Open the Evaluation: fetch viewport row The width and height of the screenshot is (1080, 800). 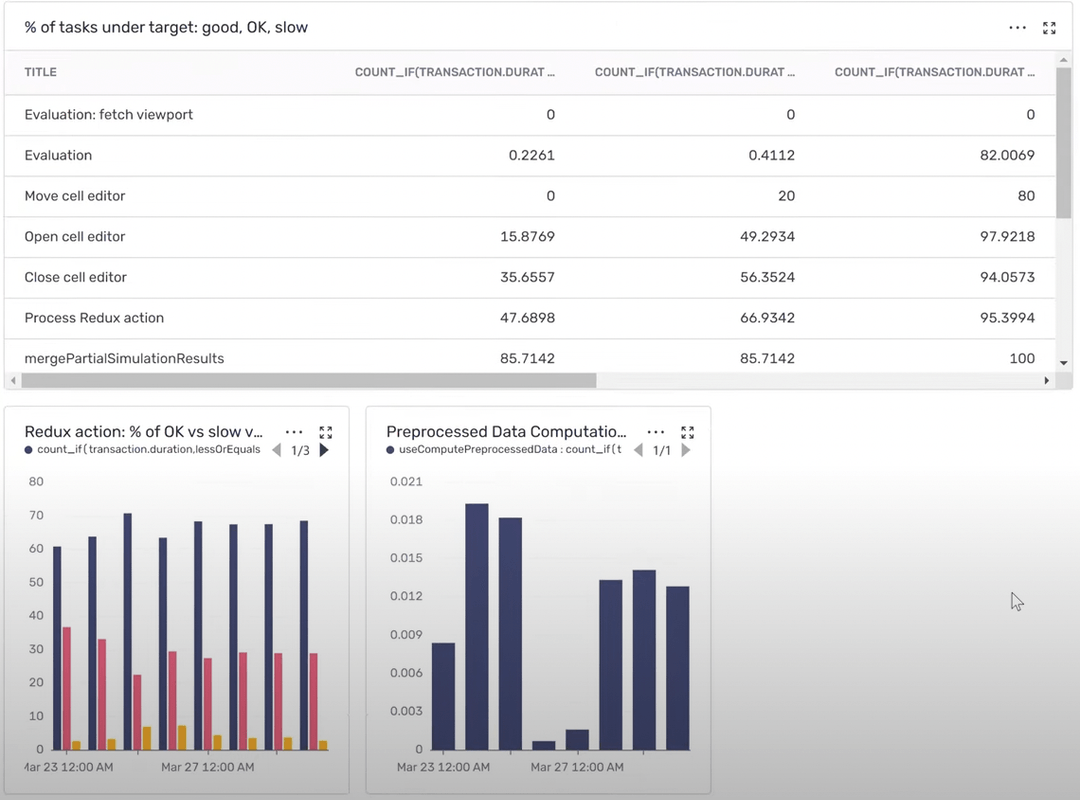click(x=109, y=115)
